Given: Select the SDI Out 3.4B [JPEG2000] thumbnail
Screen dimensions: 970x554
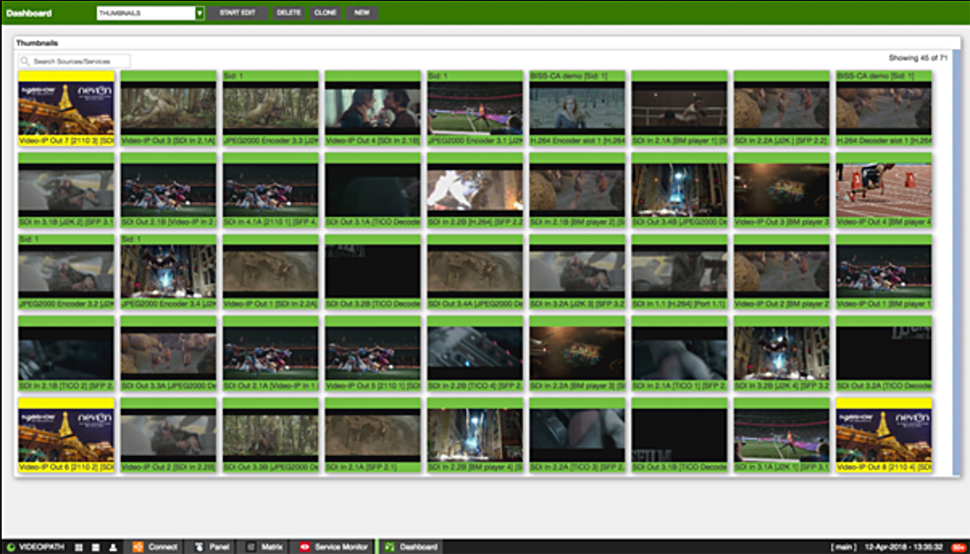Looking at the screenshot, I should pyautogui.click(x=679, y=190).
